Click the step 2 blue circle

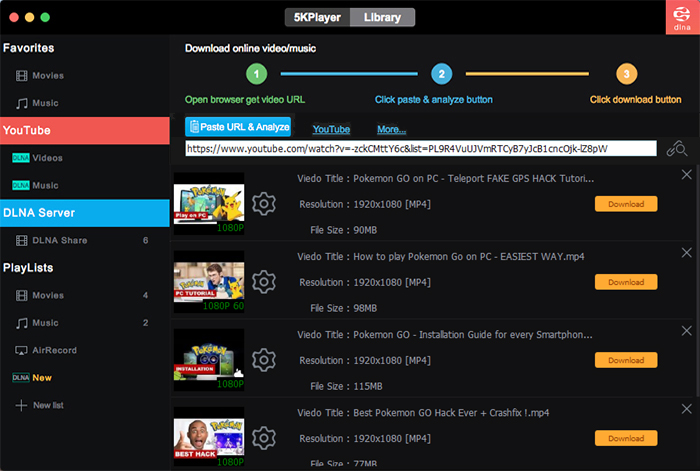pyautogui.click(x=442, y=74)
